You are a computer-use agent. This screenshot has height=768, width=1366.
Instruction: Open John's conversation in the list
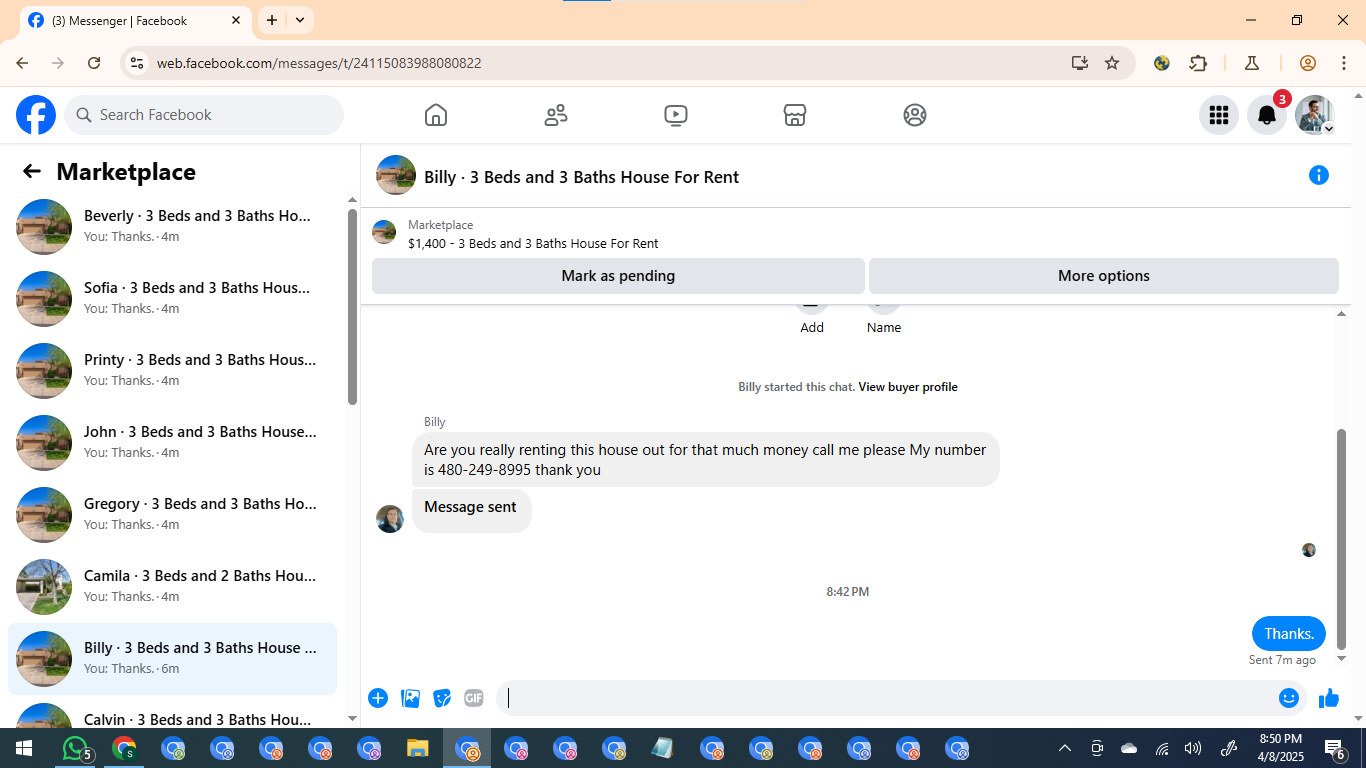172,442
